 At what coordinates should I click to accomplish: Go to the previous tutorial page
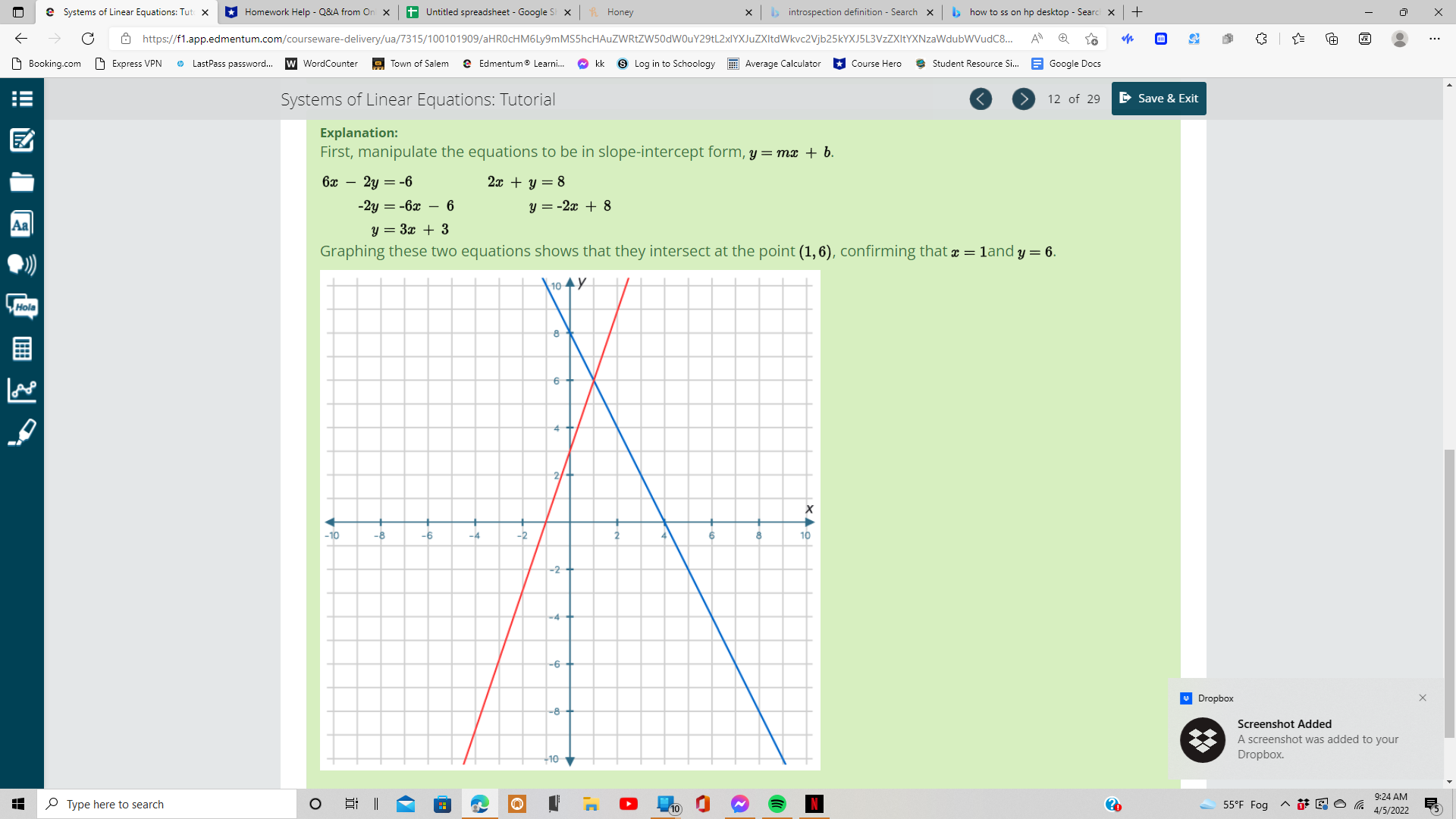pos(981,99)
